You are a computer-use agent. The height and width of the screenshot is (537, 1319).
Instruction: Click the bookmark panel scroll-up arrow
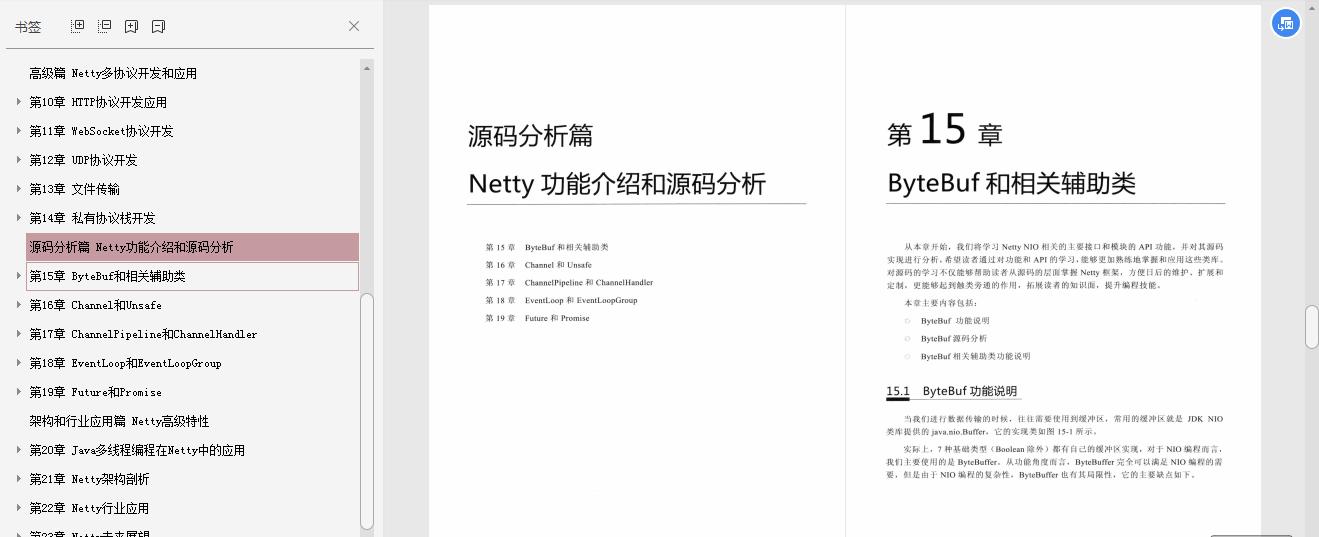click(367, 69)
